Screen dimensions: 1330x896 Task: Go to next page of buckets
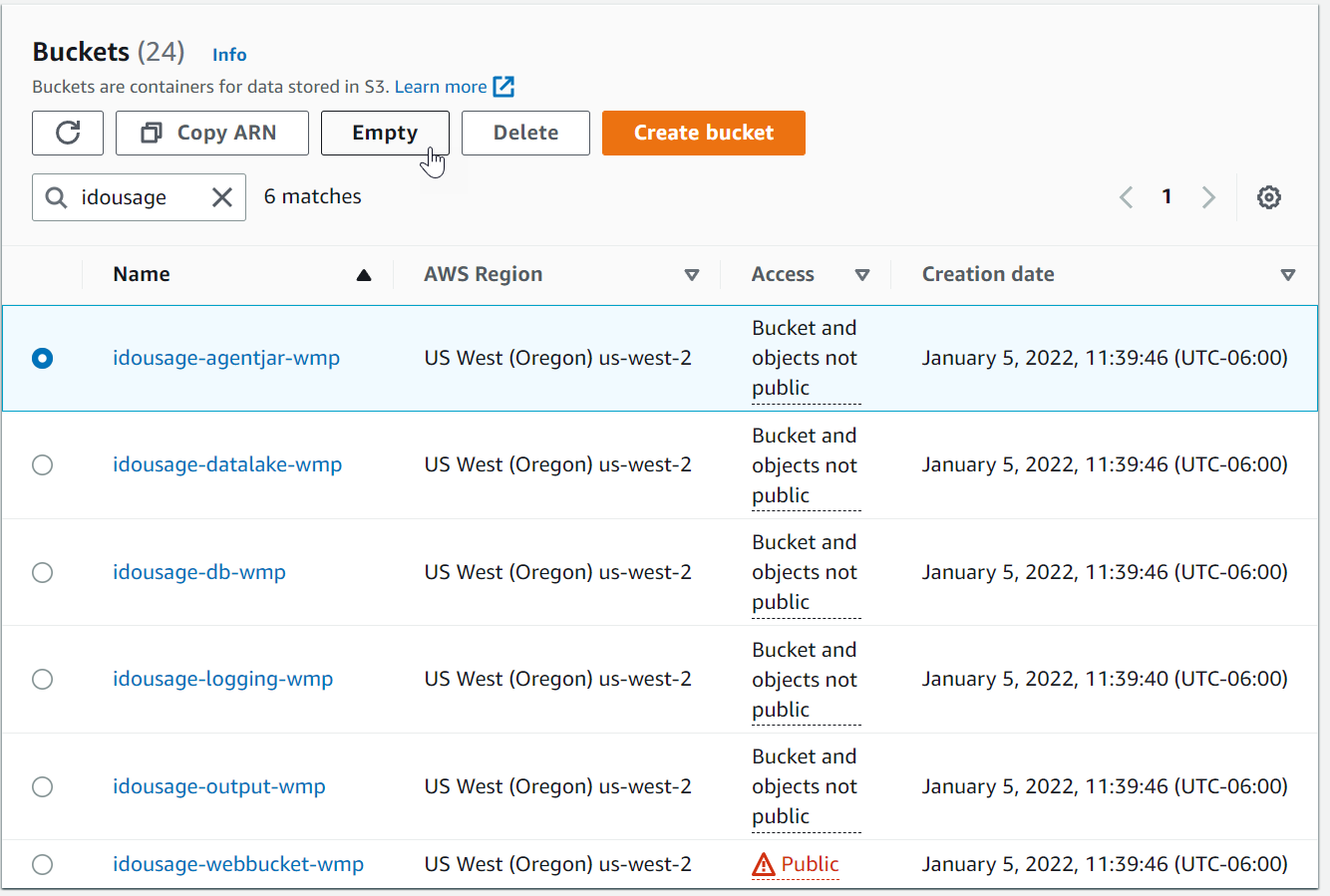tap(1208, 197)
